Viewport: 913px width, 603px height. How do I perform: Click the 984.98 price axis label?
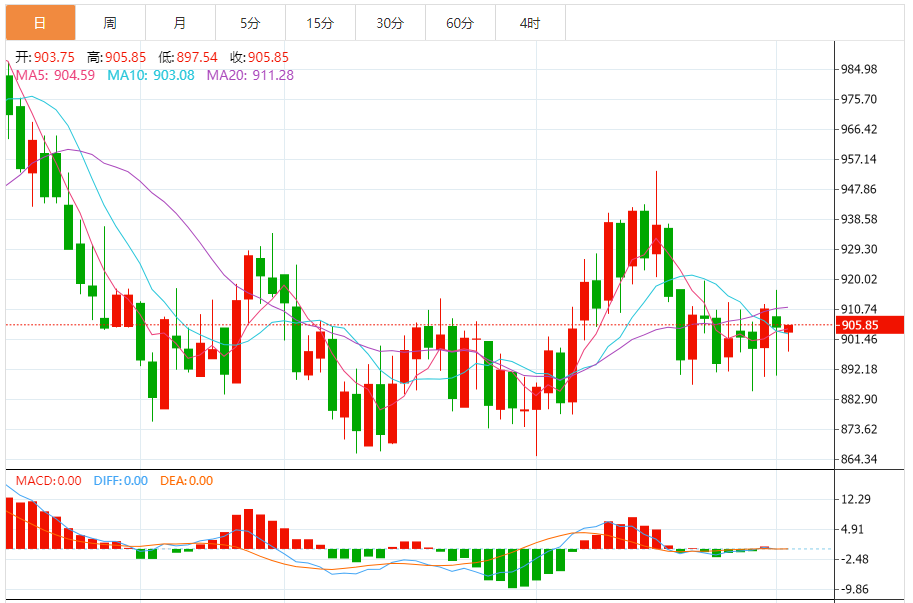pyautogui.click(x=859, y=69)
